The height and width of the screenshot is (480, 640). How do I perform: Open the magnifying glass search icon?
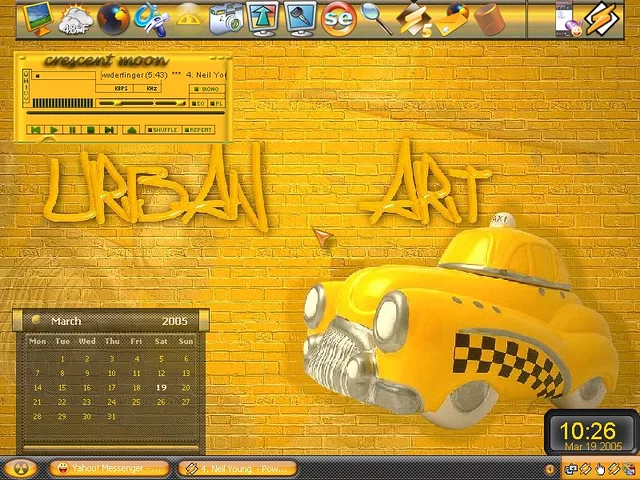[376, 19]
